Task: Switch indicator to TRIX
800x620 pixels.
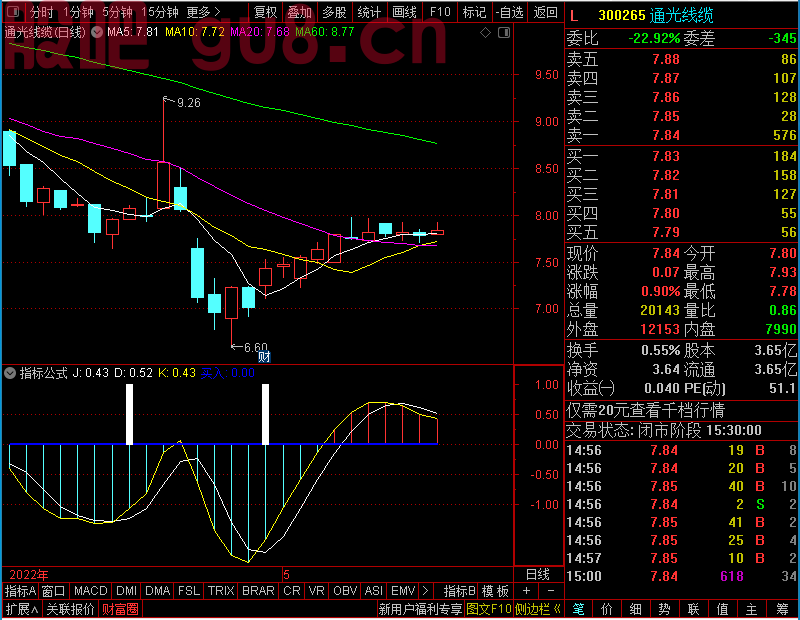Action: (x=221, y=591)
